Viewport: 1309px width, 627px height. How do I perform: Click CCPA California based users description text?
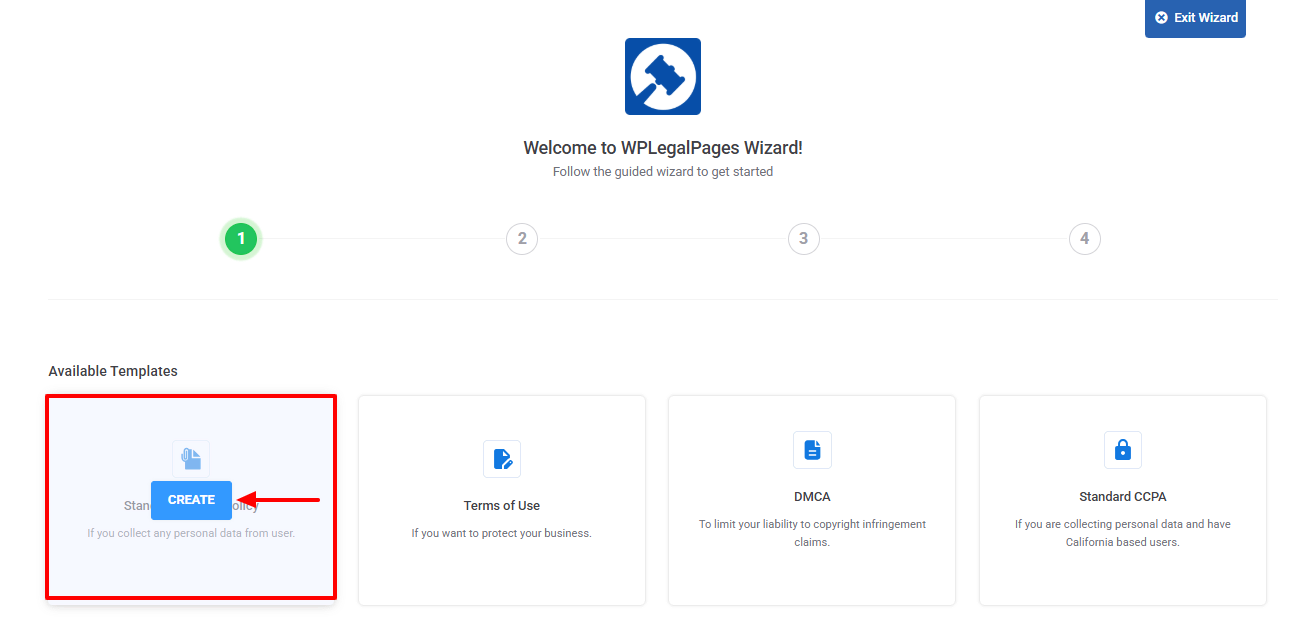tap(1123, 533)
